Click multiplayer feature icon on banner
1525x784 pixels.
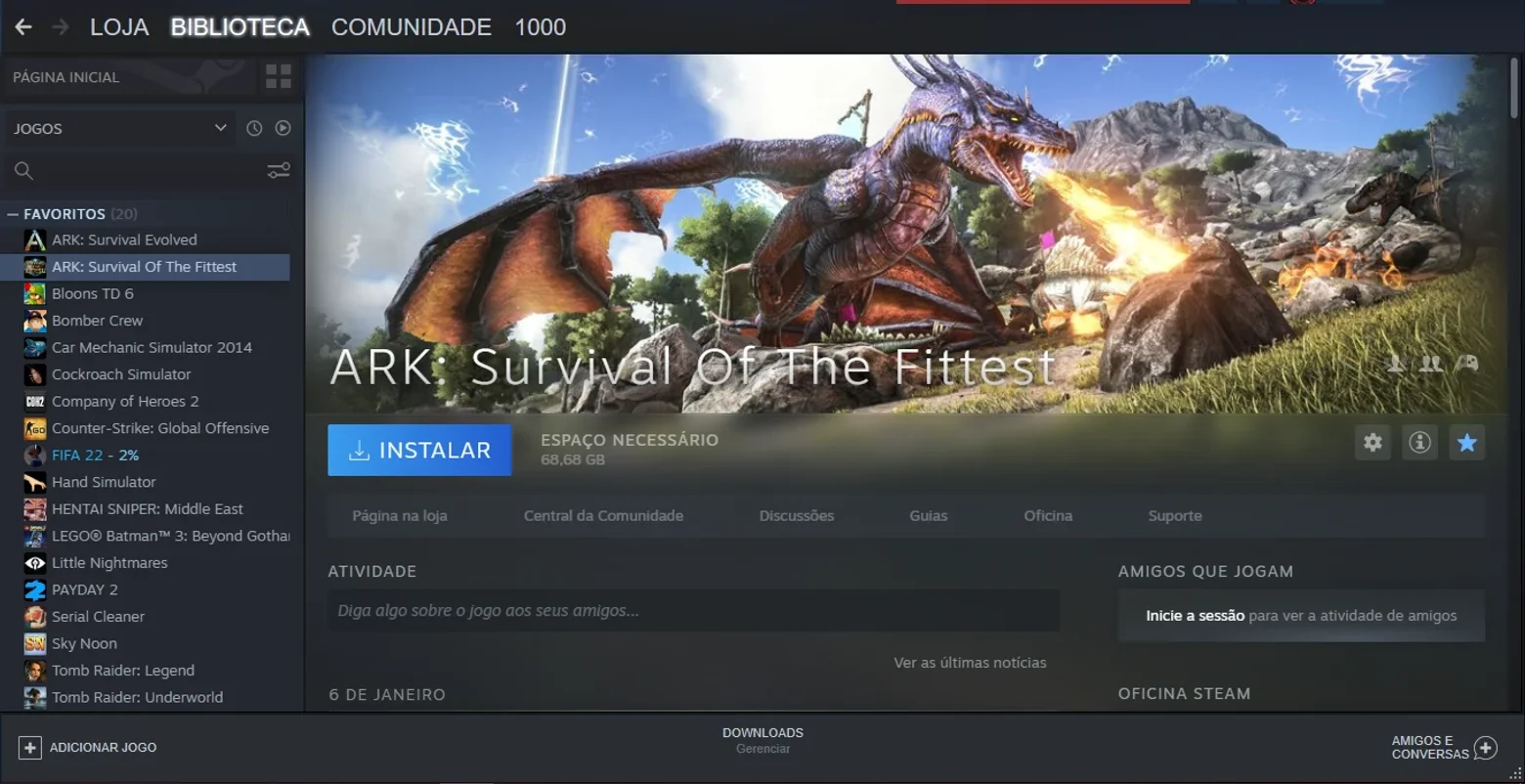click(1431, 364)
